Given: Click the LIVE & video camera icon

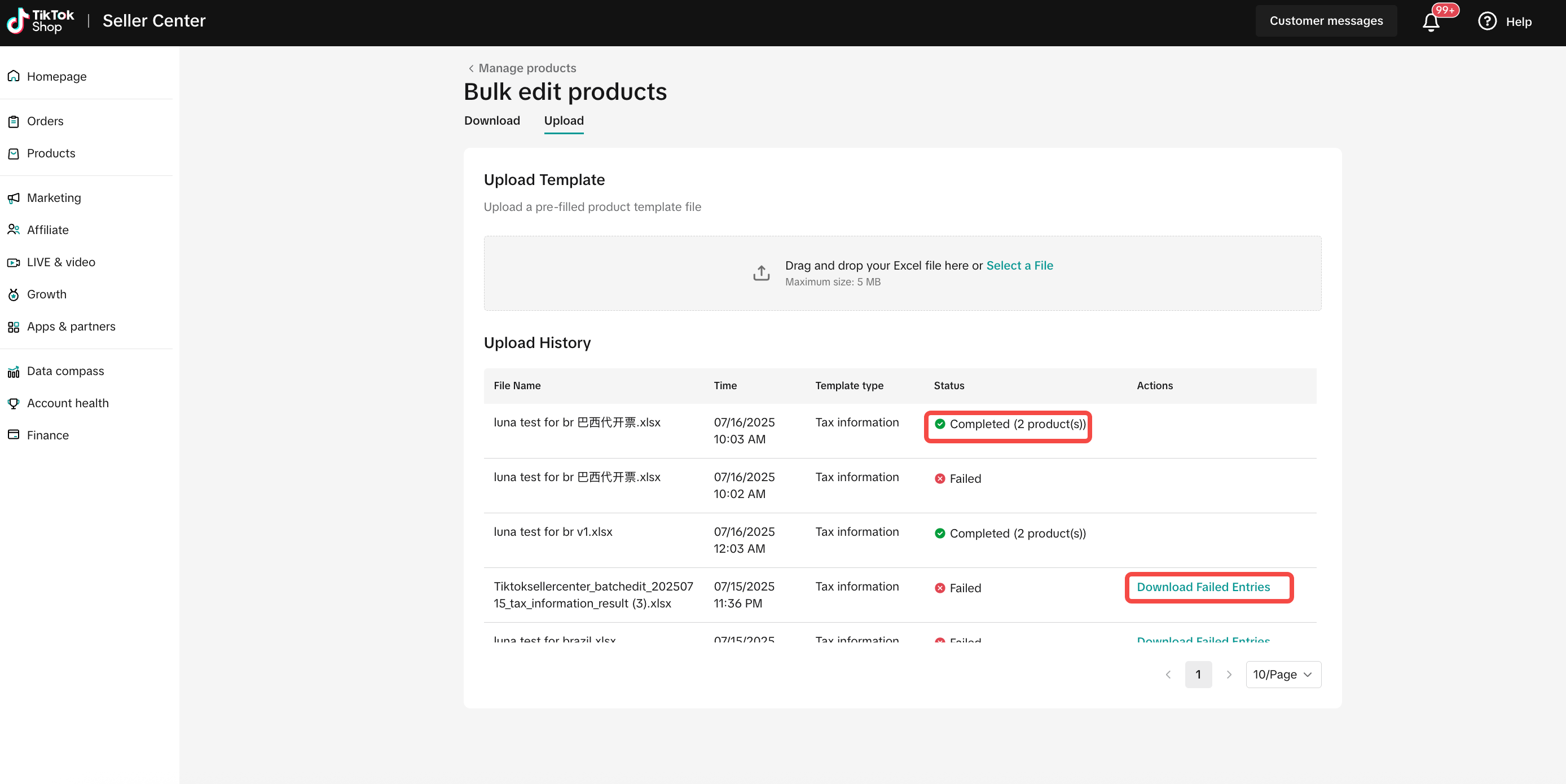Looking at the screenshot, I should coord(14,262).
